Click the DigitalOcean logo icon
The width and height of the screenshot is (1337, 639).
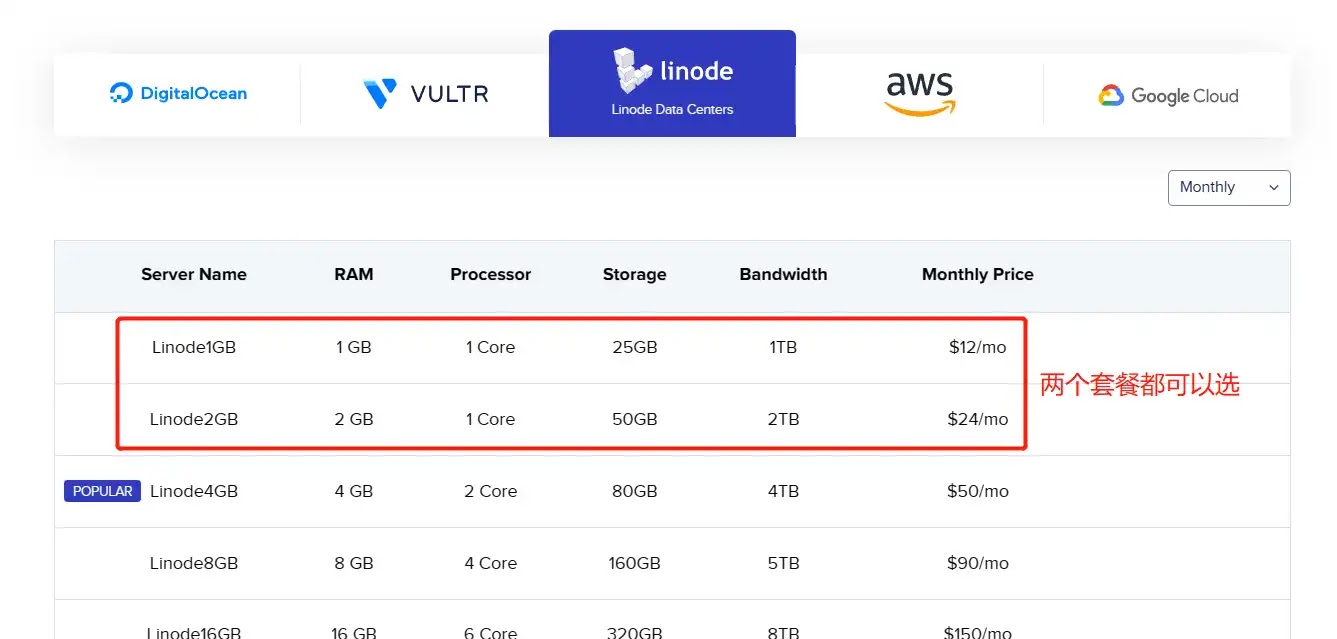(121, 94)
